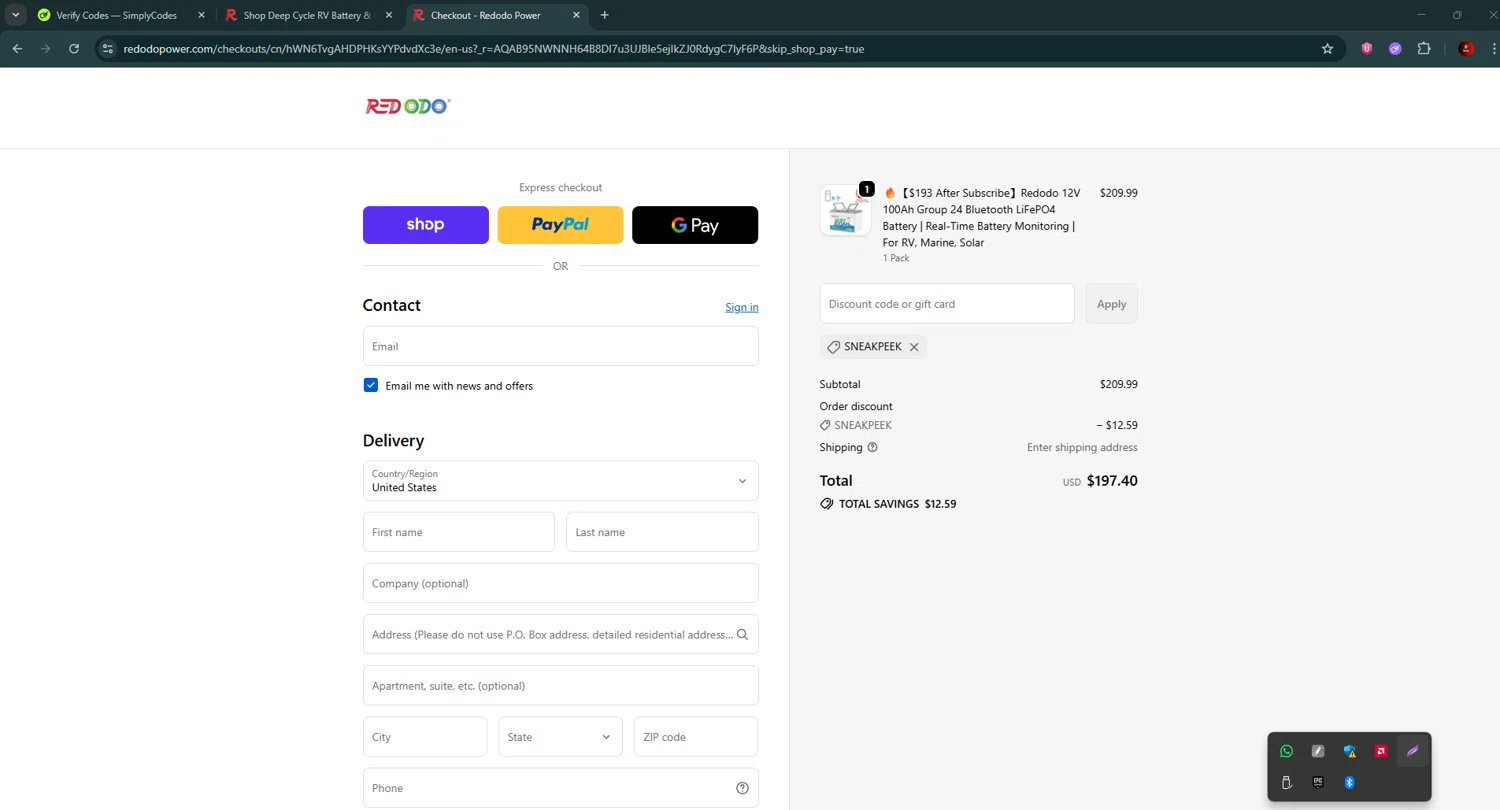Click address search magnifier icon
The image size is (1500, 810).
click(742, 635)
